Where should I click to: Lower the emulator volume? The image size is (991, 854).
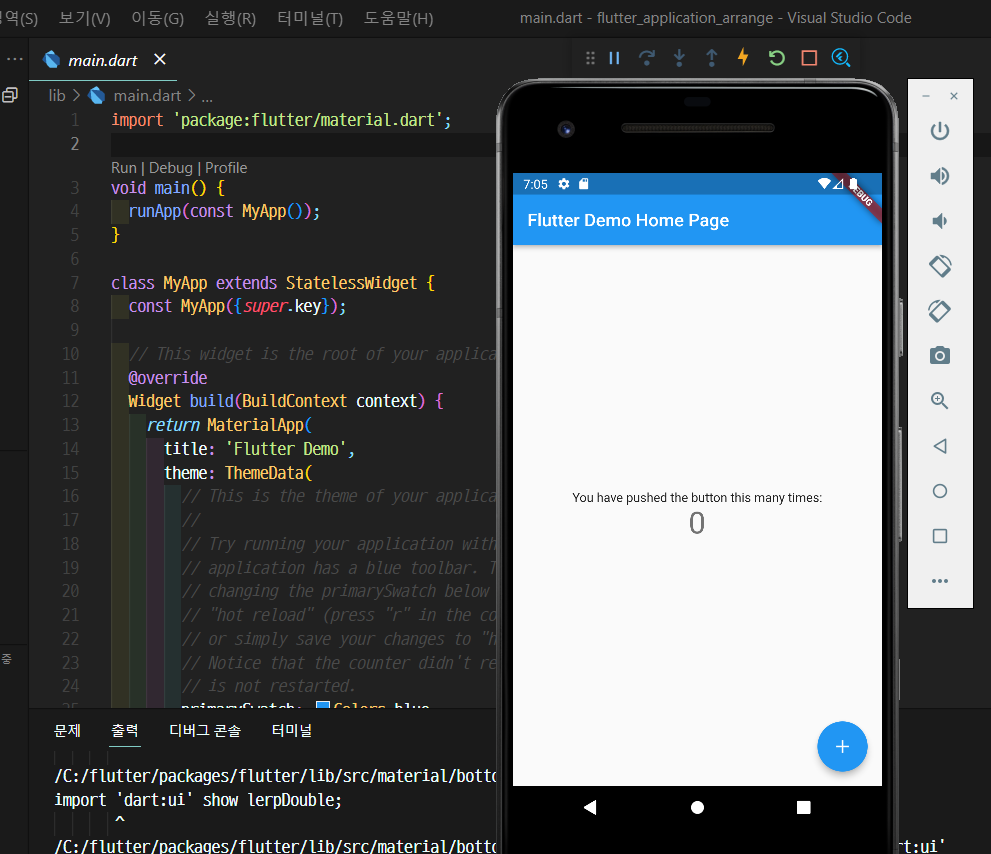click(940, 221)
